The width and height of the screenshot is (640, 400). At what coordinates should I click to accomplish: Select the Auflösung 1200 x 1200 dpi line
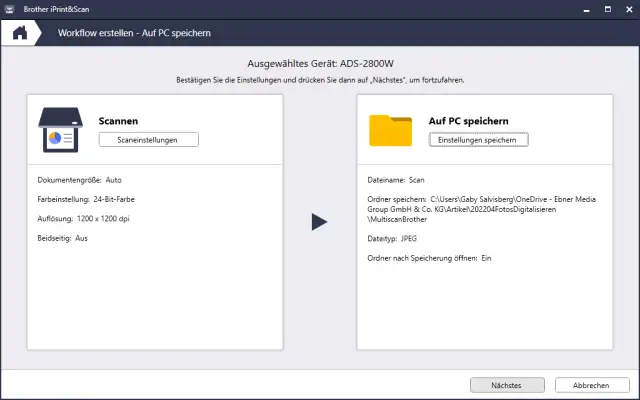[x=82, y=218]
